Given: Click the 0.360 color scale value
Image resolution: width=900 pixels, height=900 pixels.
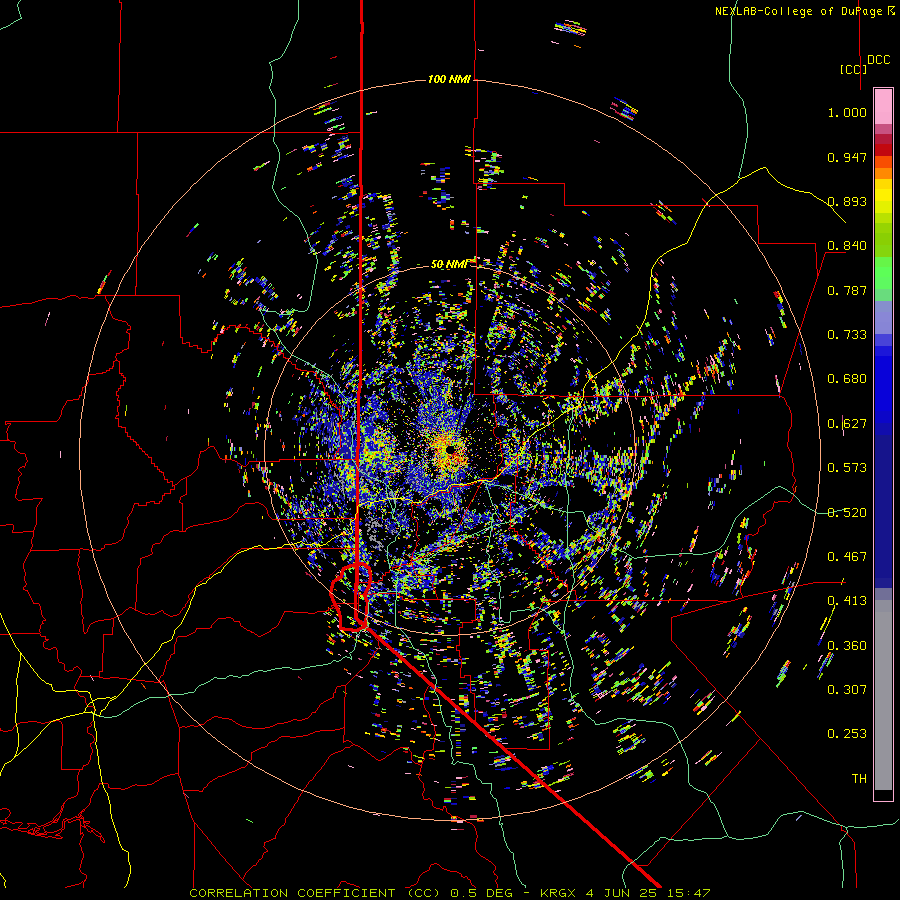Looking at the screenshot, I should (x=847, y=646).
